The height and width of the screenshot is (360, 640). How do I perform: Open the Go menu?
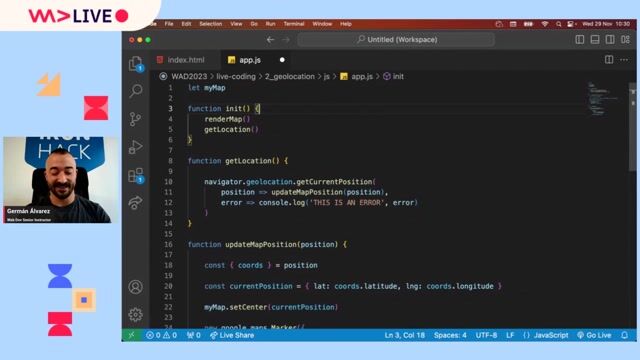(x=254, y=24)
